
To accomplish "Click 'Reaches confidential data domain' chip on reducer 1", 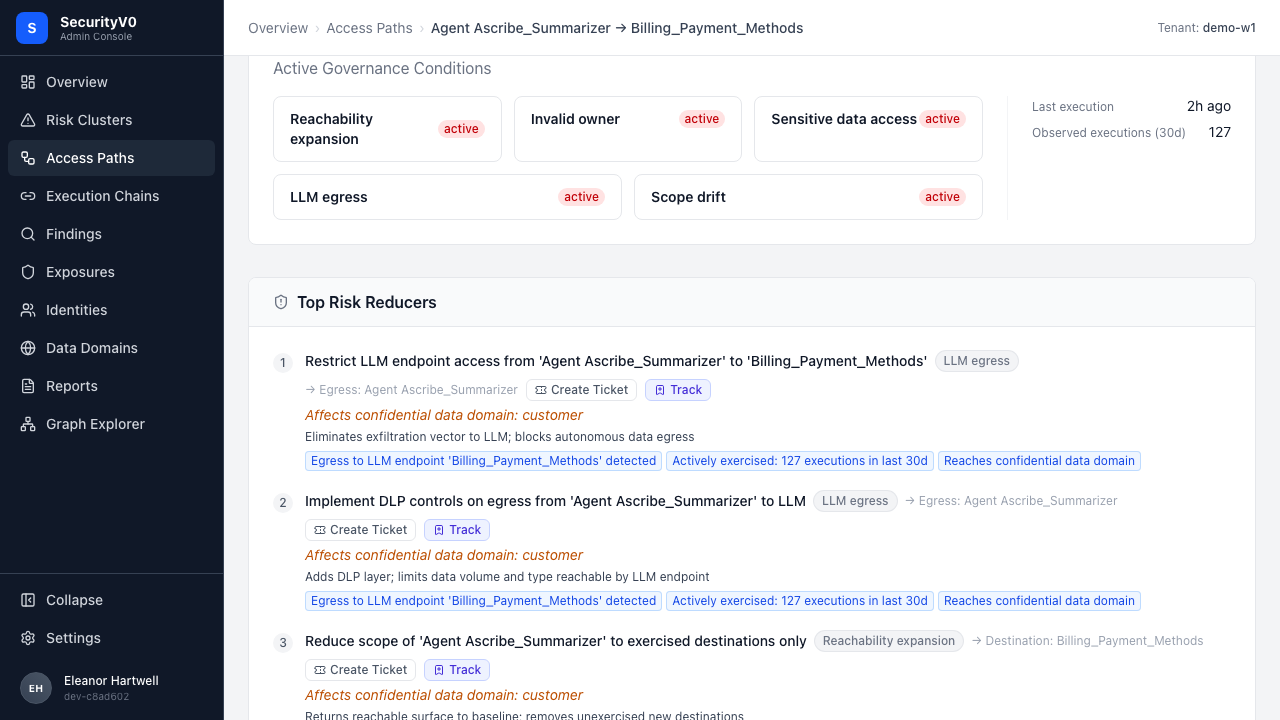I will tap(1039, 461).
